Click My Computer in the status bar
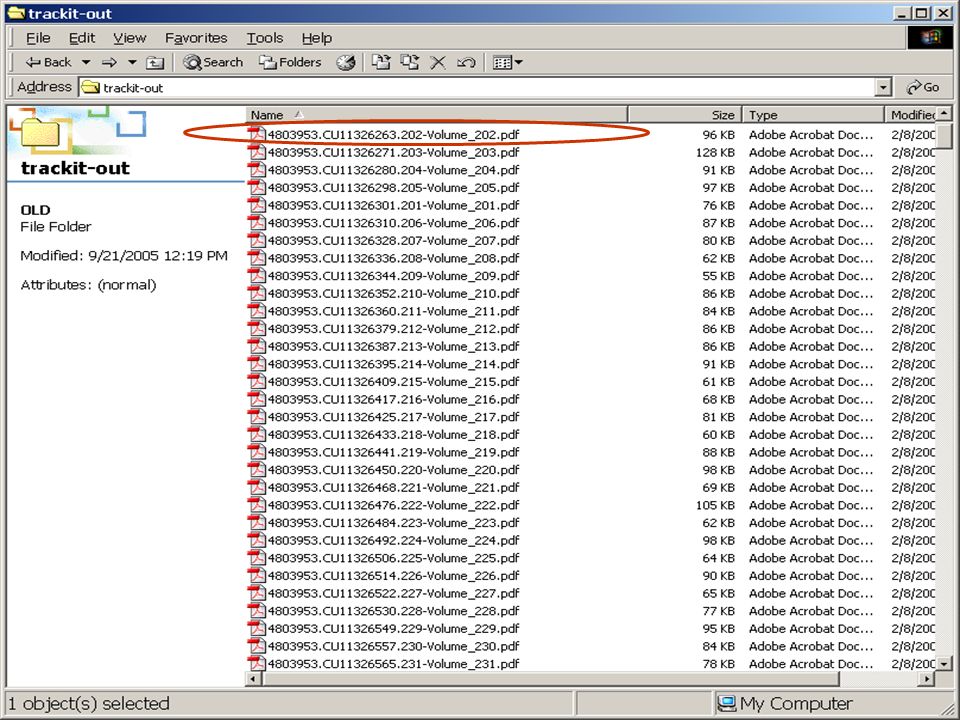 pos(785,704)
